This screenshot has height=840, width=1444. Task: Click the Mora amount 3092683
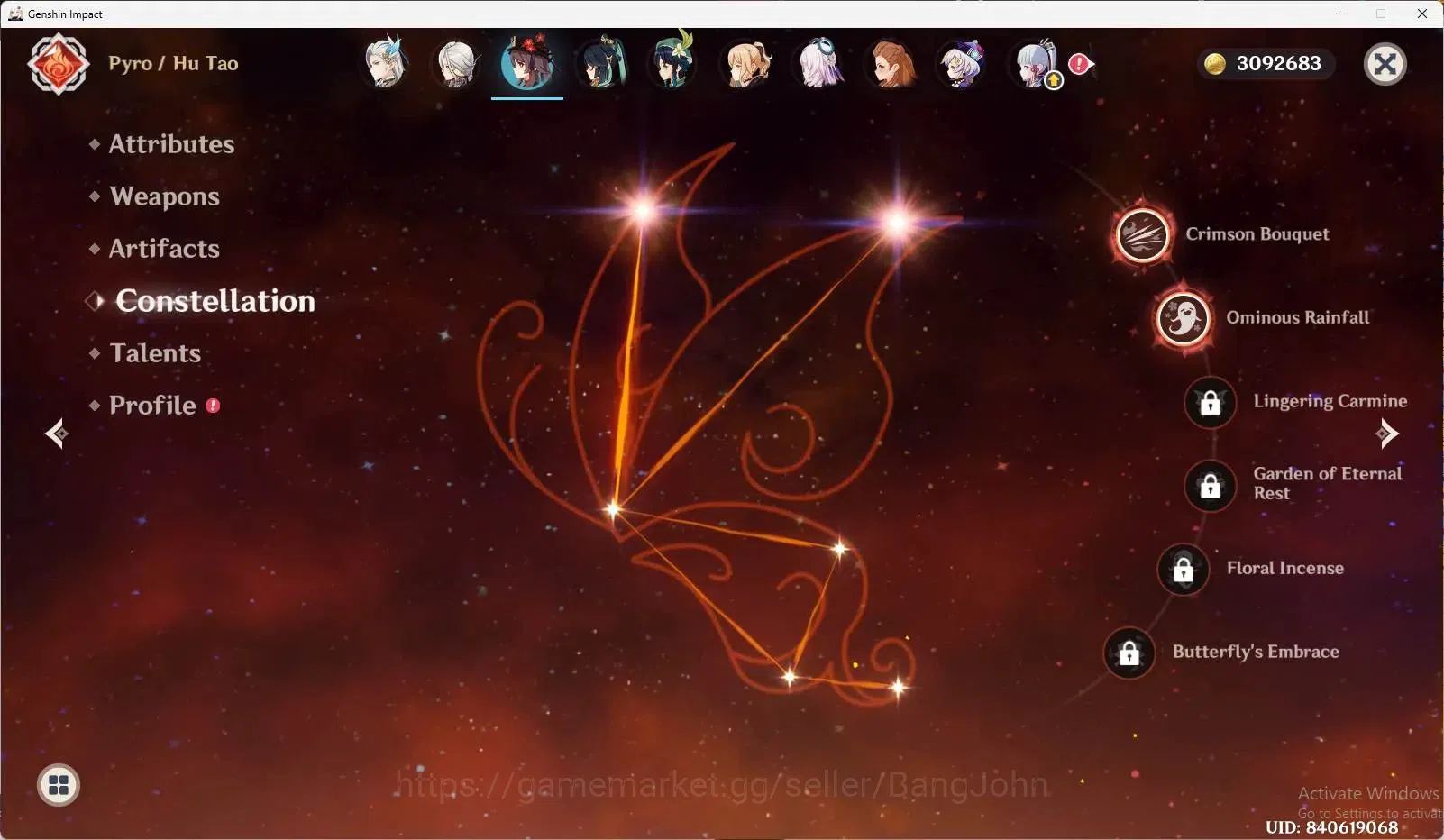(x=1278, y=63)
